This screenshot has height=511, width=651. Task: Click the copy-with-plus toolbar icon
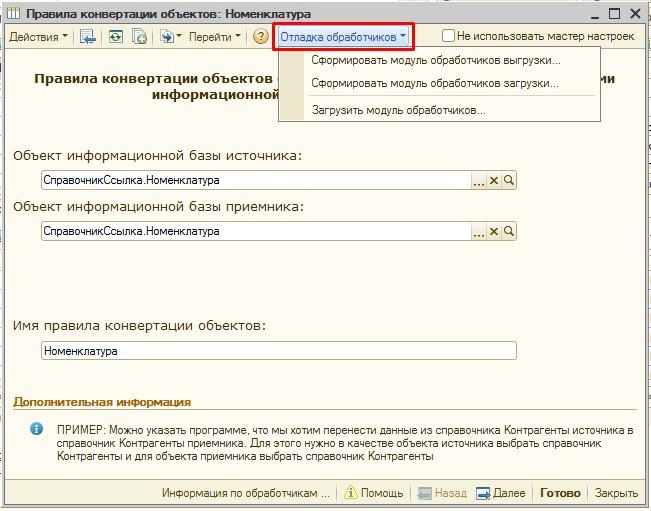(140, 37)
